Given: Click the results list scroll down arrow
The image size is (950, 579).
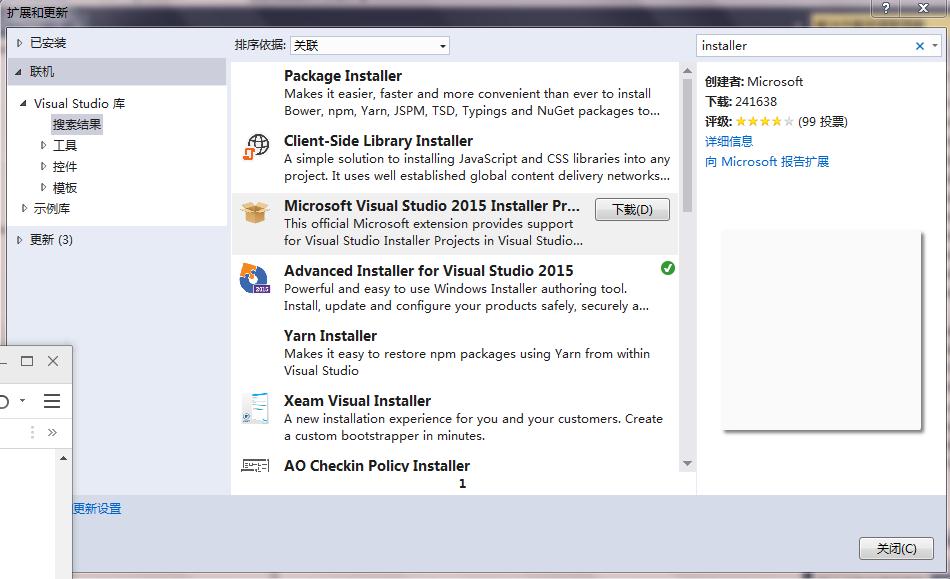Looking at the screenshot, I should [687, 463].
